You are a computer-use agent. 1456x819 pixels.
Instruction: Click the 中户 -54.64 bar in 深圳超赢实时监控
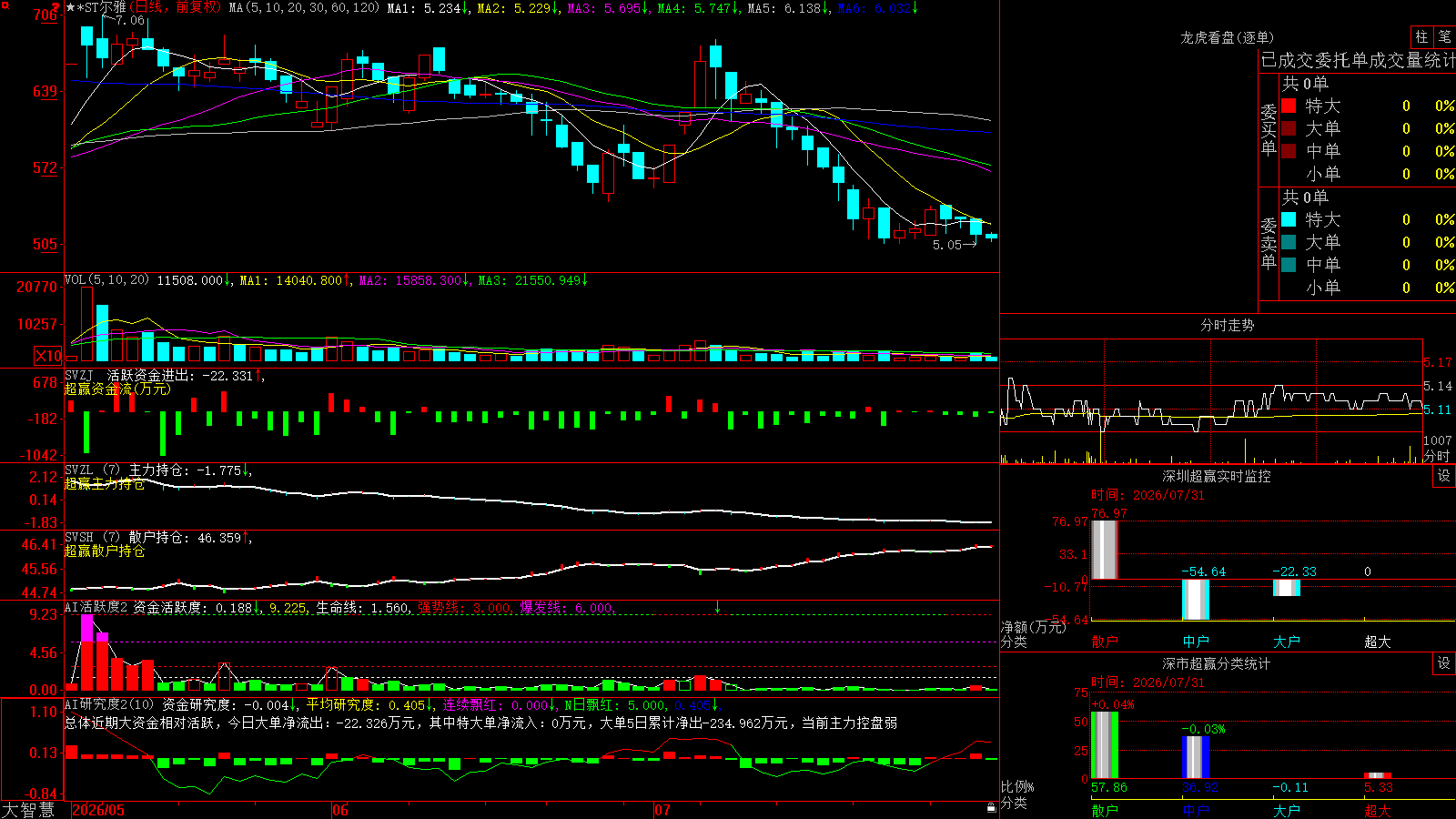1196,600
